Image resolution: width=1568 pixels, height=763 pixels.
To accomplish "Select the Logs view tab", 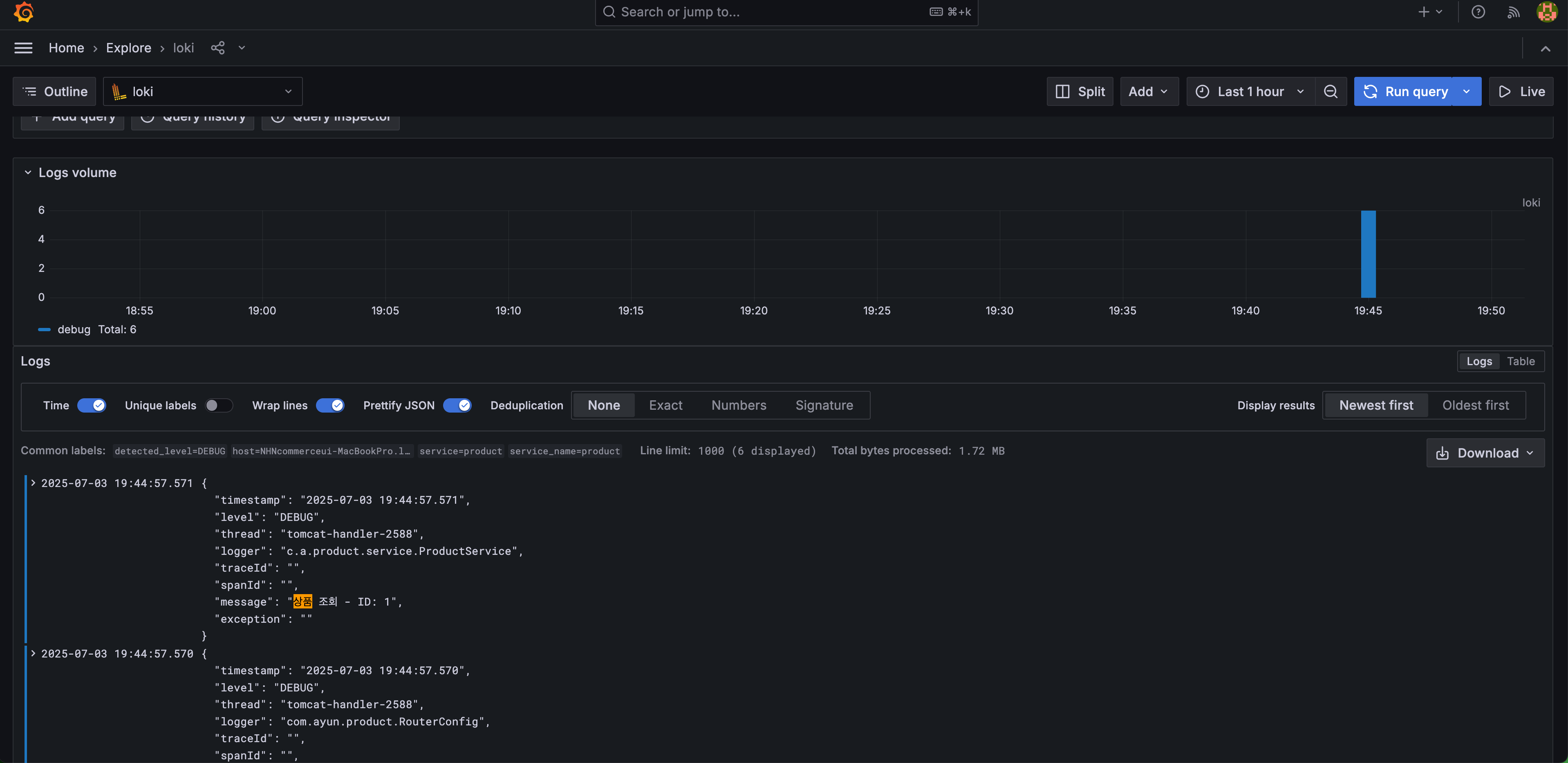I will point(1478,361).
